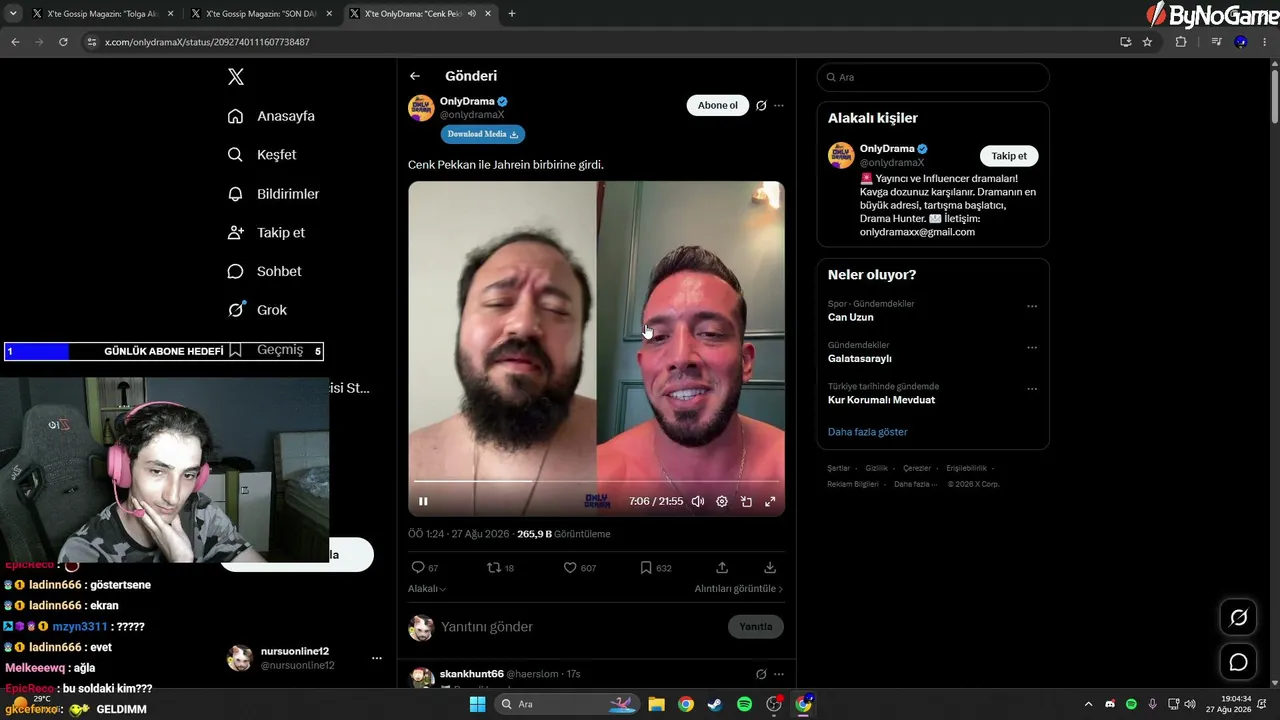
Task: Open the Chrome extensions puzzle icon
Action: pyautogui.click(x=1181, y=42)
